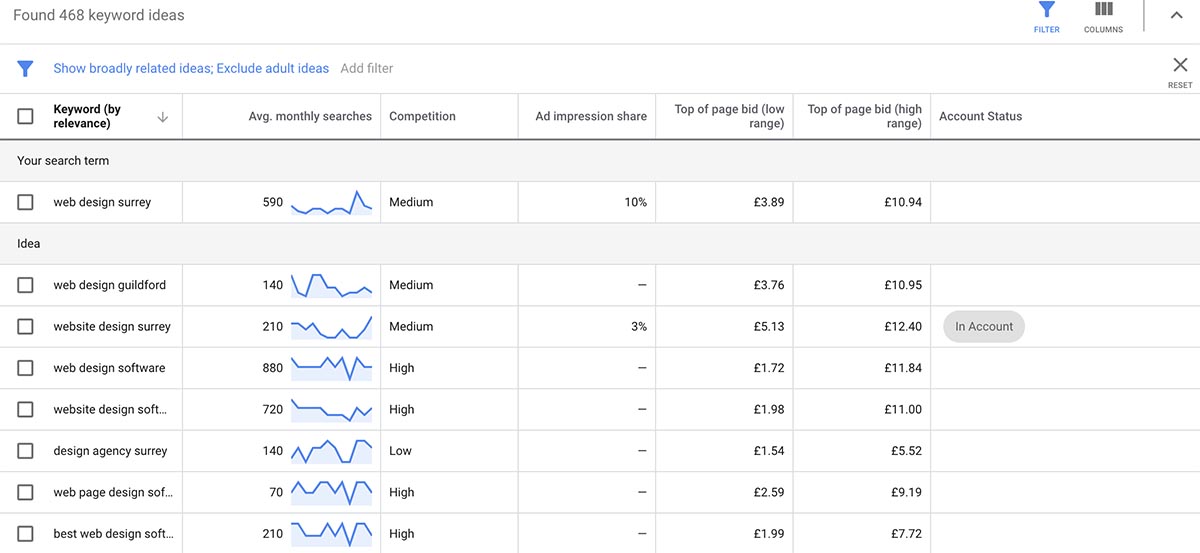Click Add filter
The height and width of the screenshot is (553, 1200).
tap(367, 68)
